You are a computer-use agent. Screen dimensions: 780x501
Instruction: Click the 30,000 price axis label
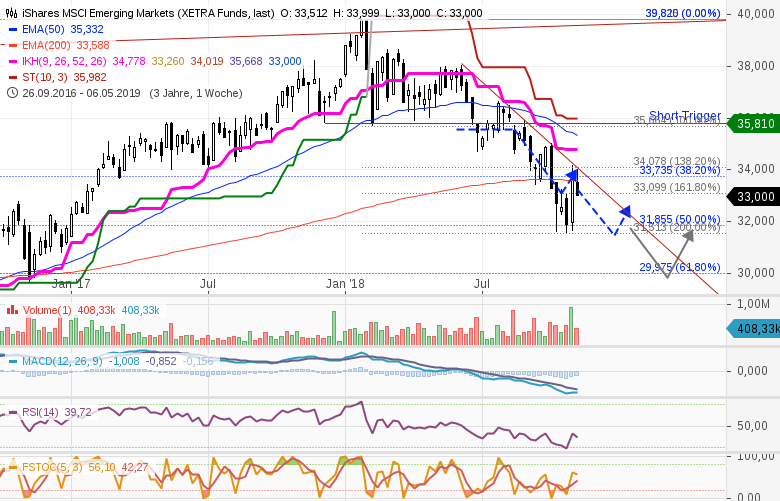click(x=755, y=273)
